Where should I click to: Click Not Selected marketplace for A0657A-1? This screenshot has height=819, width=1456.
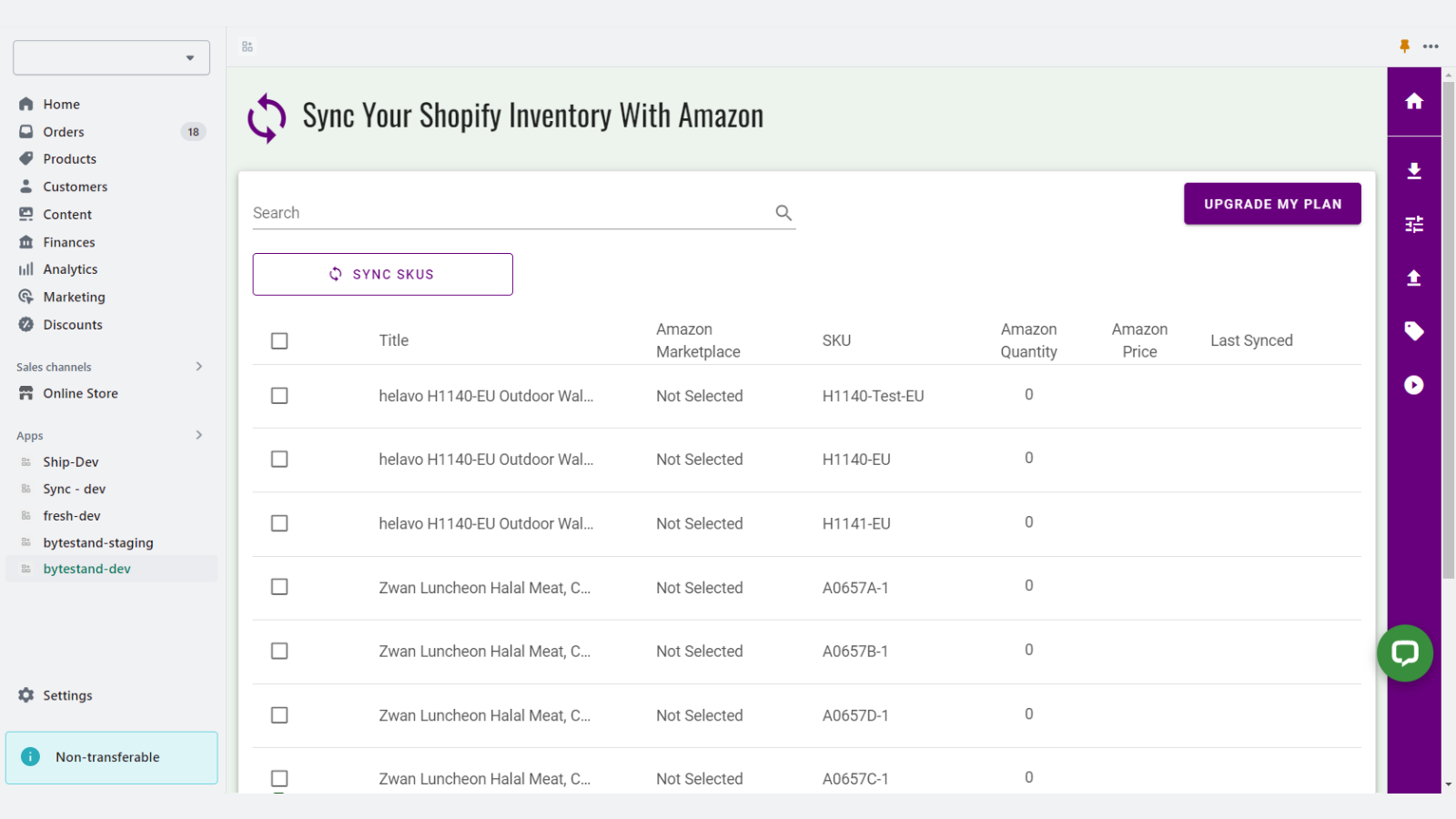click(699, 588)
